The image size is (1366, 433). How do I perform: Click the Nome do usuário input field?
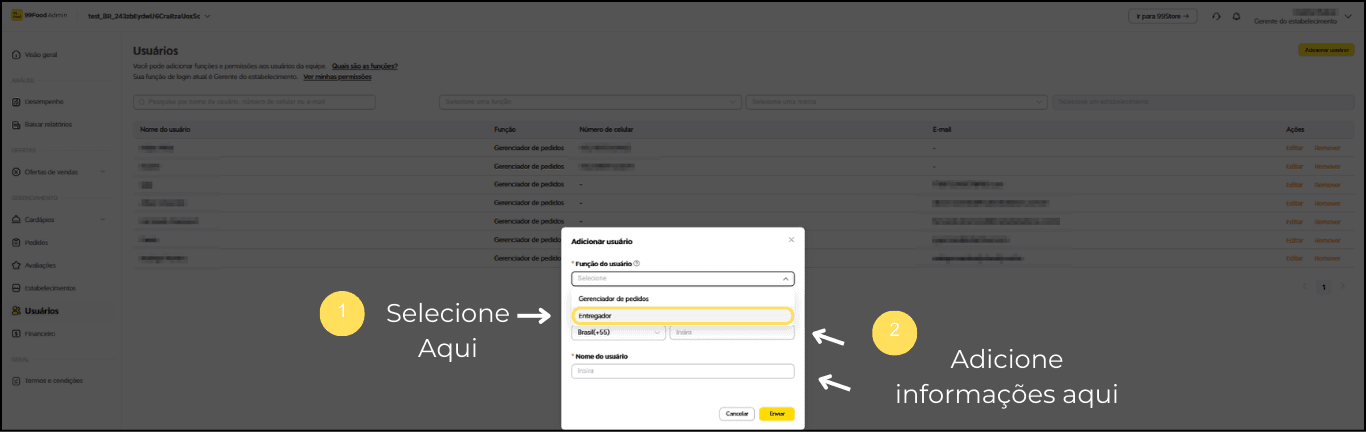coord(682,371)
